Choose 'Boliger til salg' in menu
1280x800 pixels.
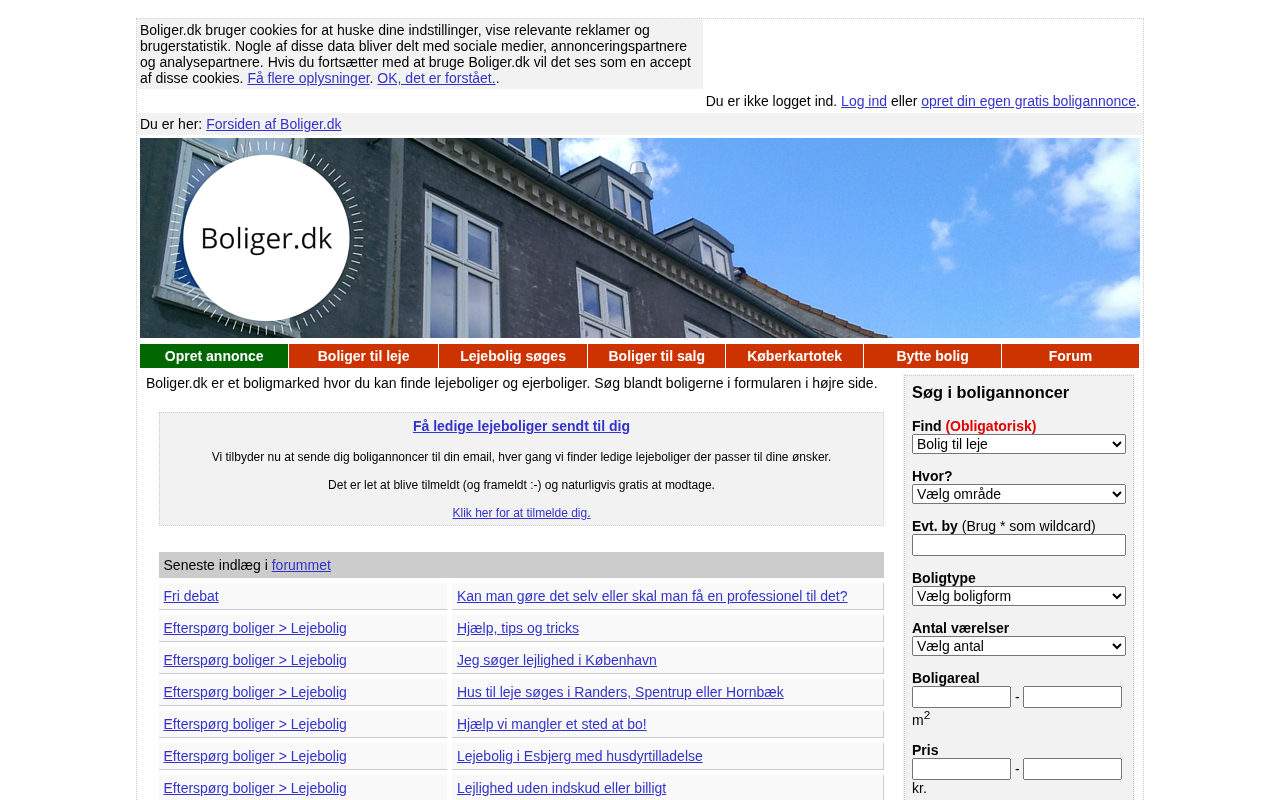[x=656, y=356]
